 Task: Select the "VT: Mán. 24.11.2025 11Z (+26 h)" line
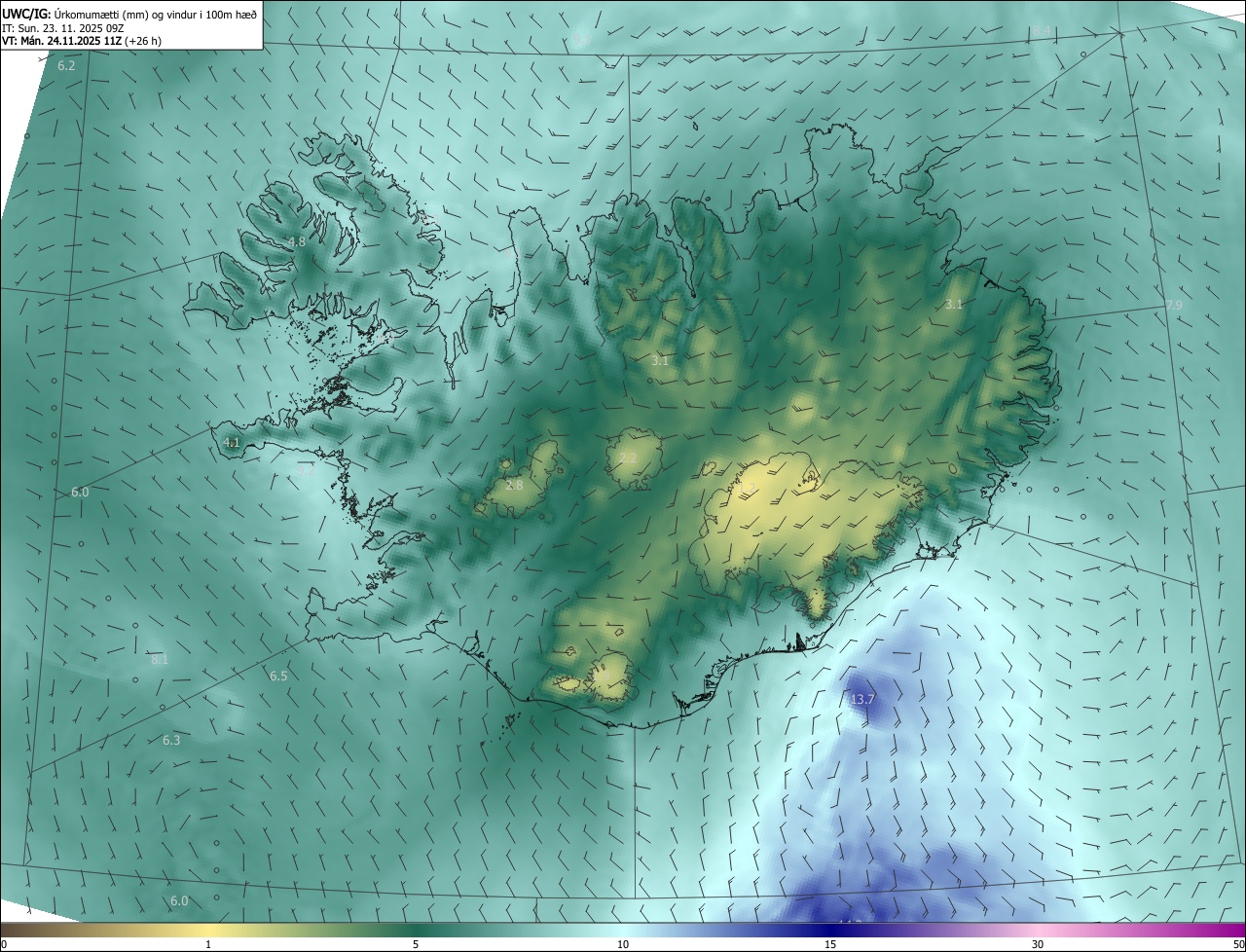(84, 42)
